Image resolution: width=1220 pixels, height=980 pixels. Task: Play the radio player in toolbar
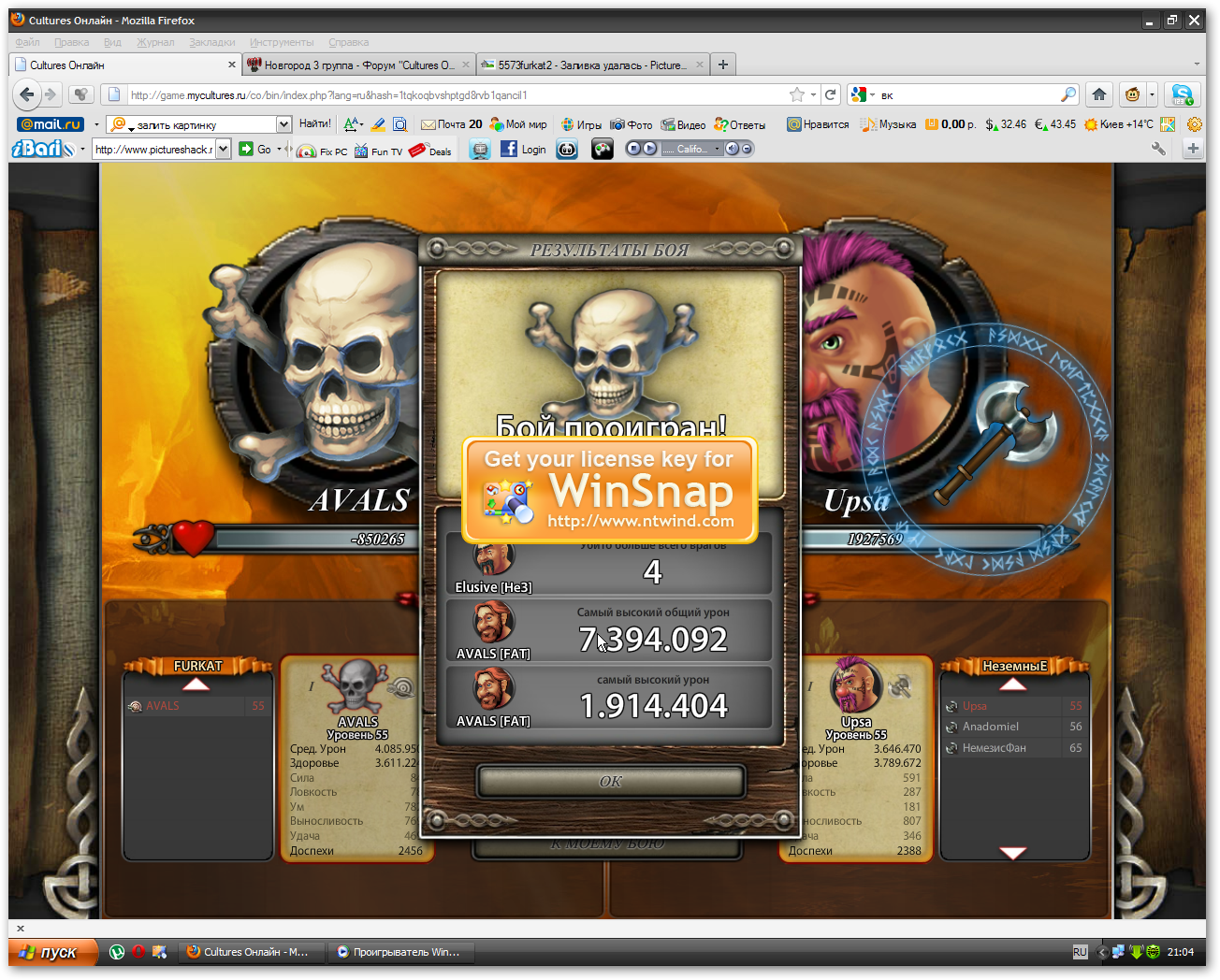coord(649,149)
